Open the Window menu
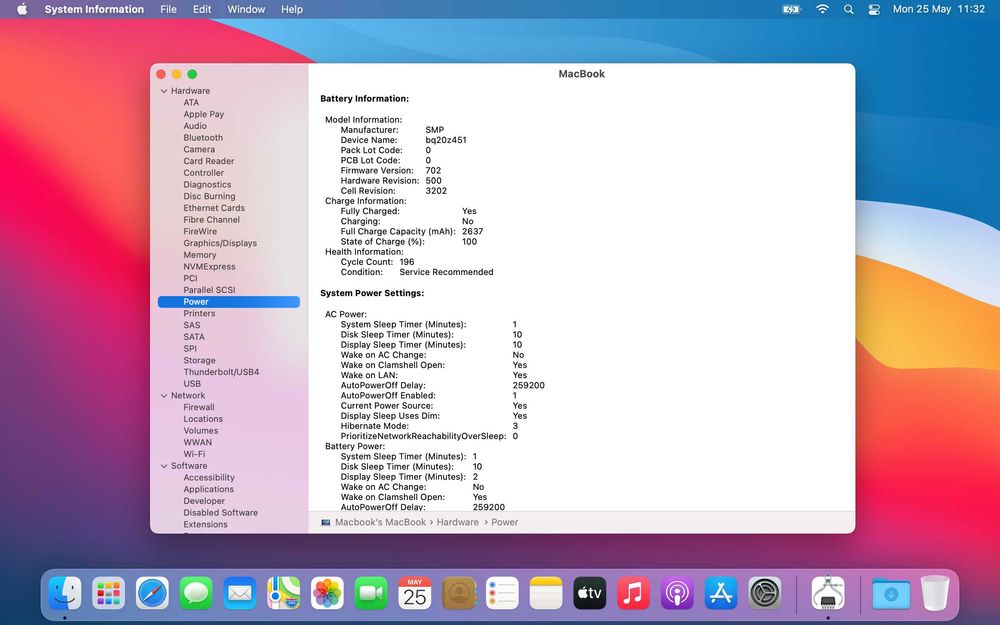This screenshot has height=625, width=1000. click(x=246, y=9)
